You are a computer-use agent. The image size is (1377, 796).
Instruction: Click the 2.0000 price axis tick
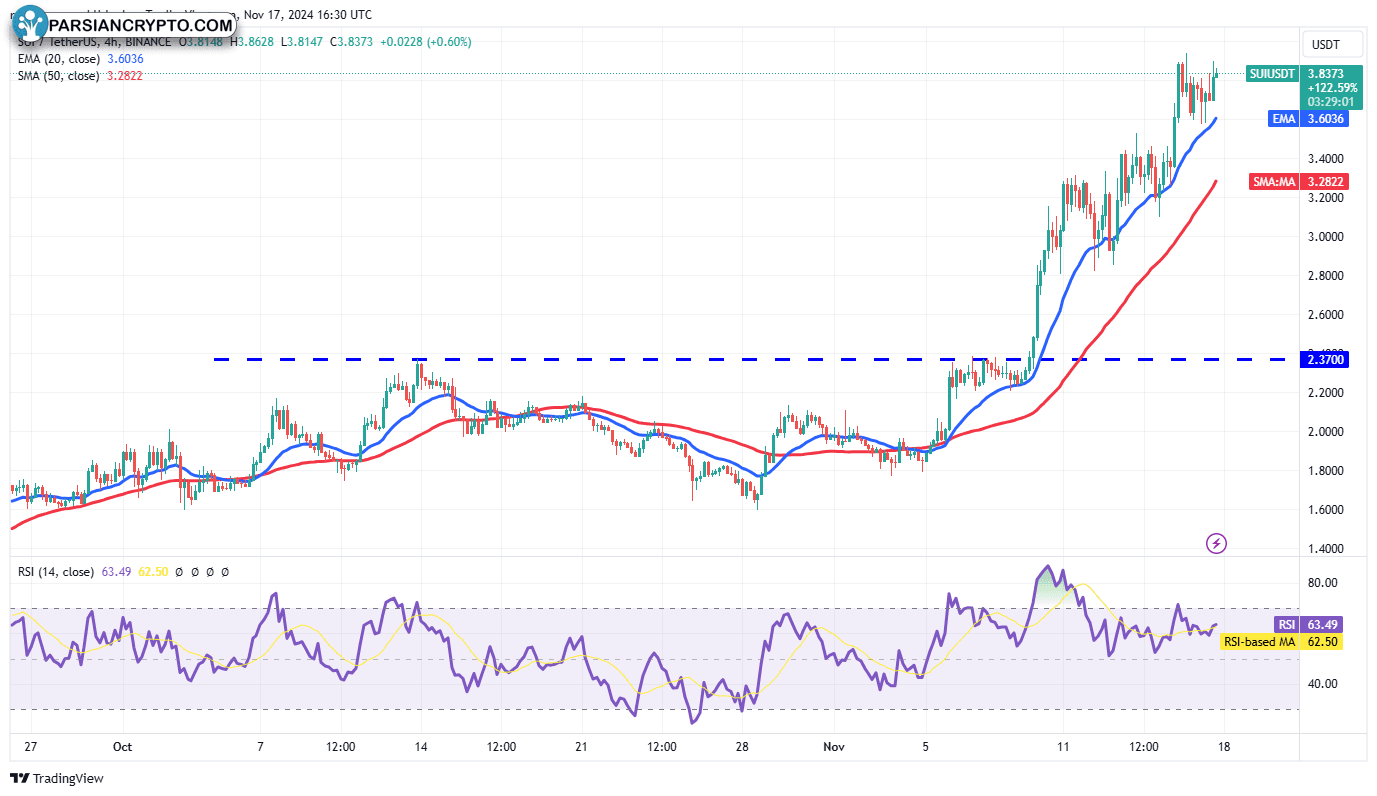(1324, 432)
